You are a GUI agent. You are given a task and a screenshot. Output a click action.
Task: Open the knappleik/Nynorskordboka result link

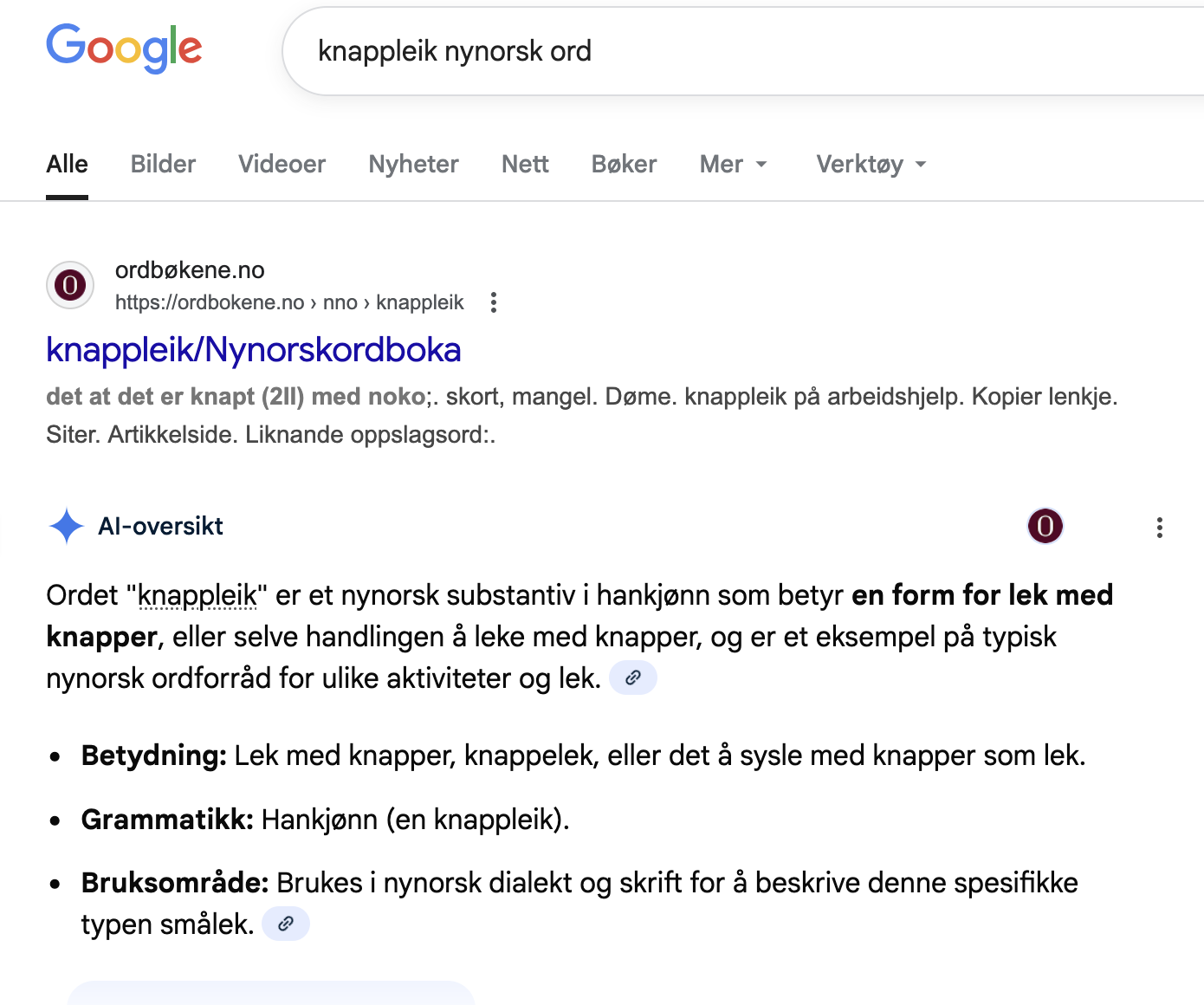coord(253,350)
